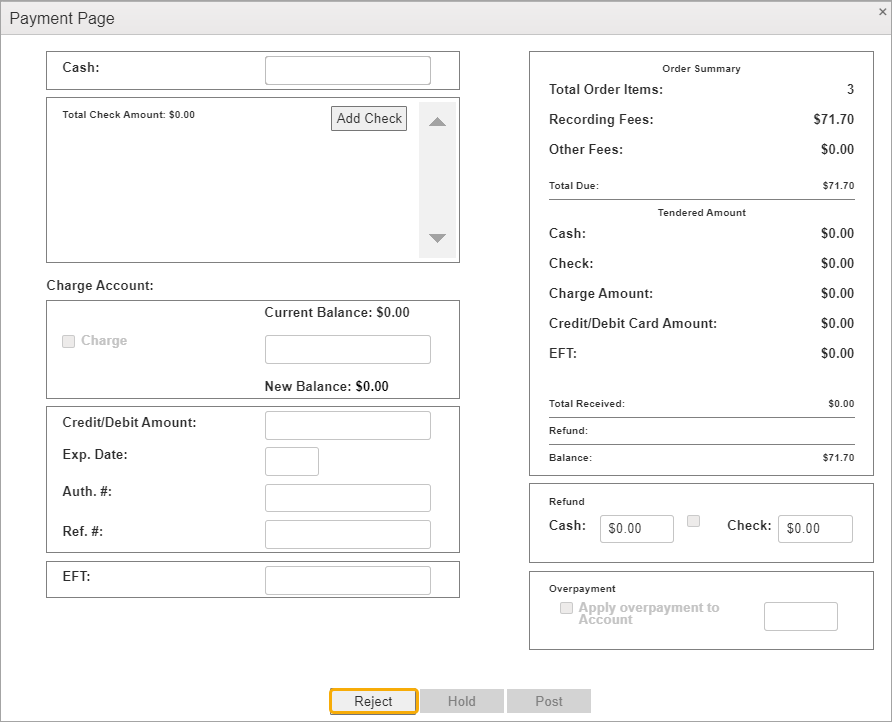Image resolution: width=892 pixels, height=722 pixels.
Task: Click the Overpayment amount field
Action: 800,616
